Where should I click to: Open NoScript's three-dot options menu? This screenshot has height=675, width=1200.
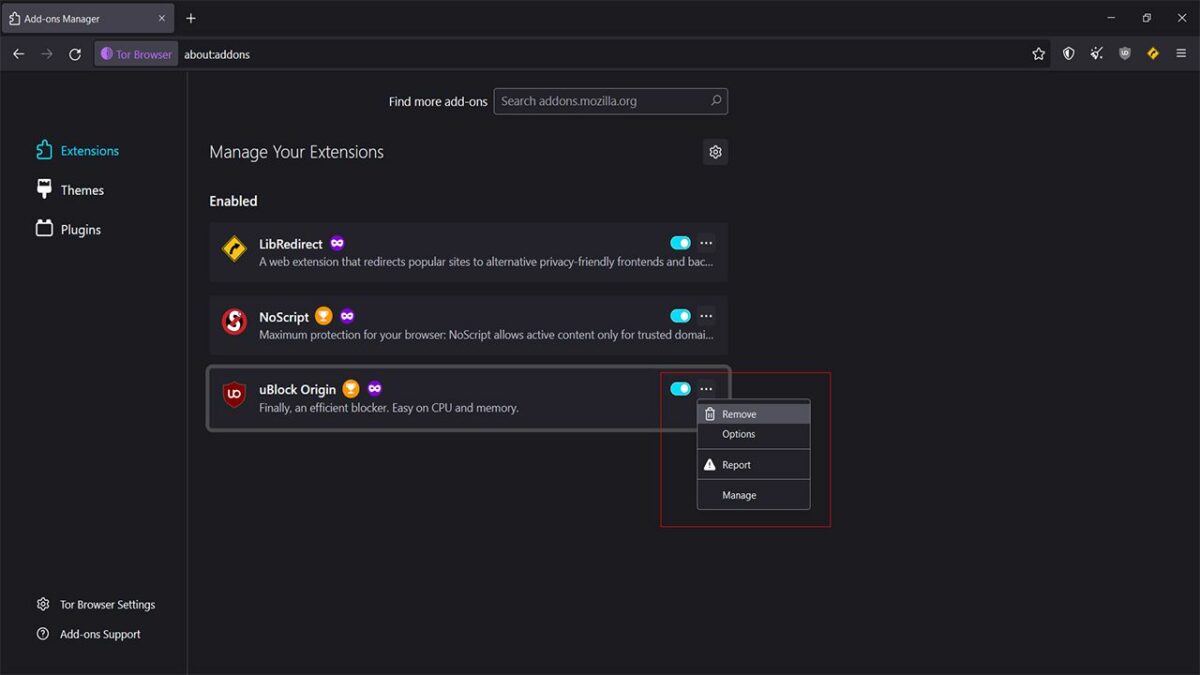(706, 315)
